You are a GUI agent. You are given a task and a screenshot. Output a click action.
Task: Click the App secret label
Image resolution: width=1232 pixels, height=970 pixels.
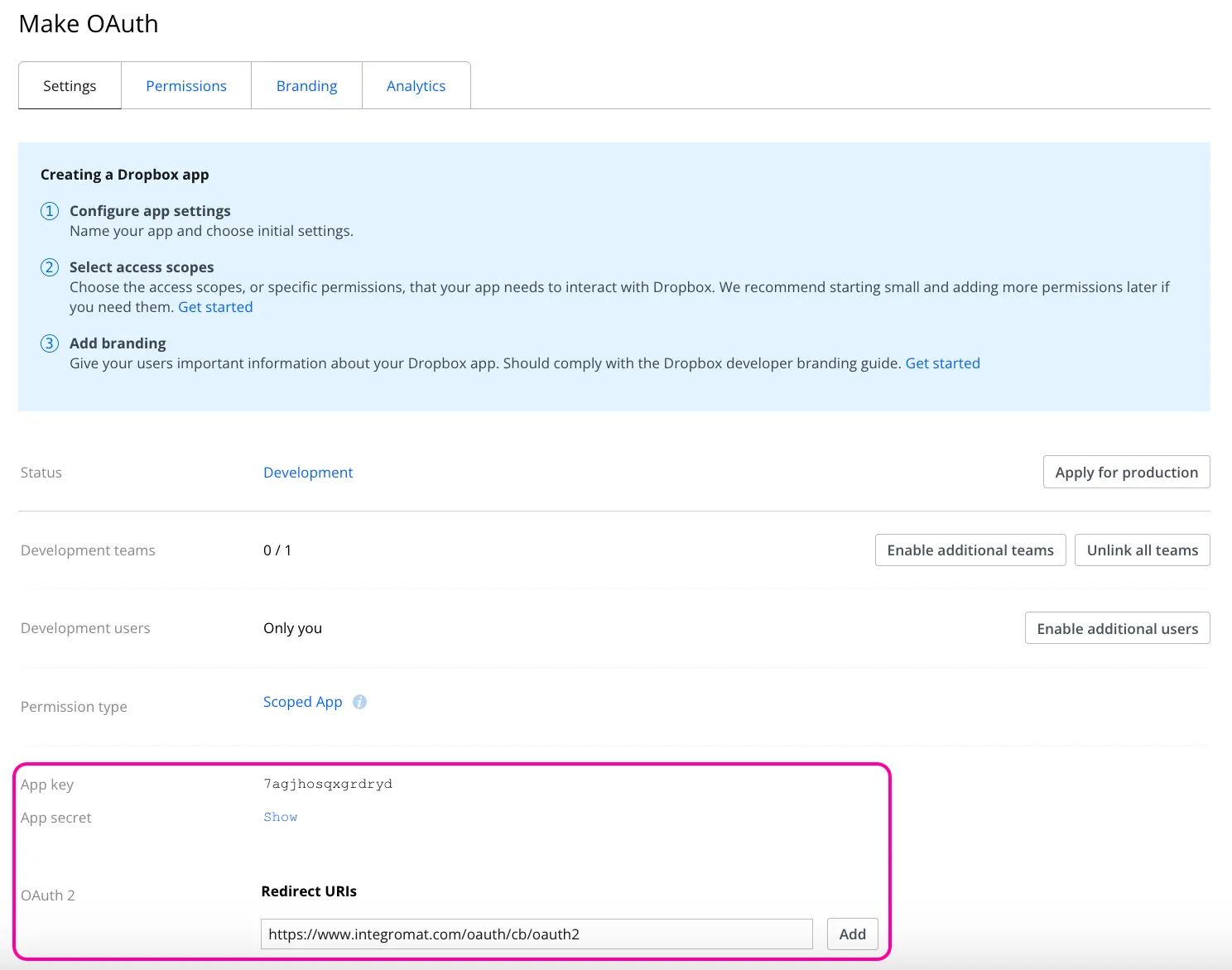pos(56,818)
